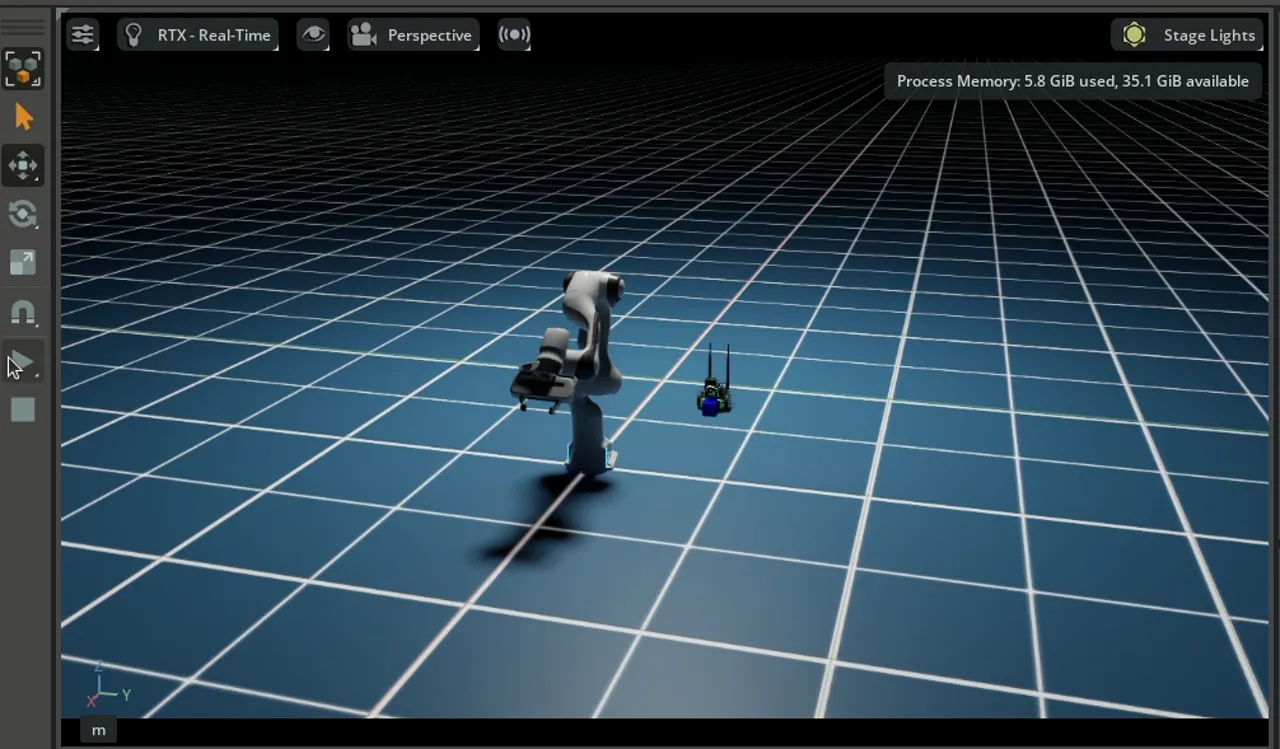This screenshot has height=749, width=1280.
Task: Click the lightbulb icon beside RTX label
Action: tap(133, 35)
